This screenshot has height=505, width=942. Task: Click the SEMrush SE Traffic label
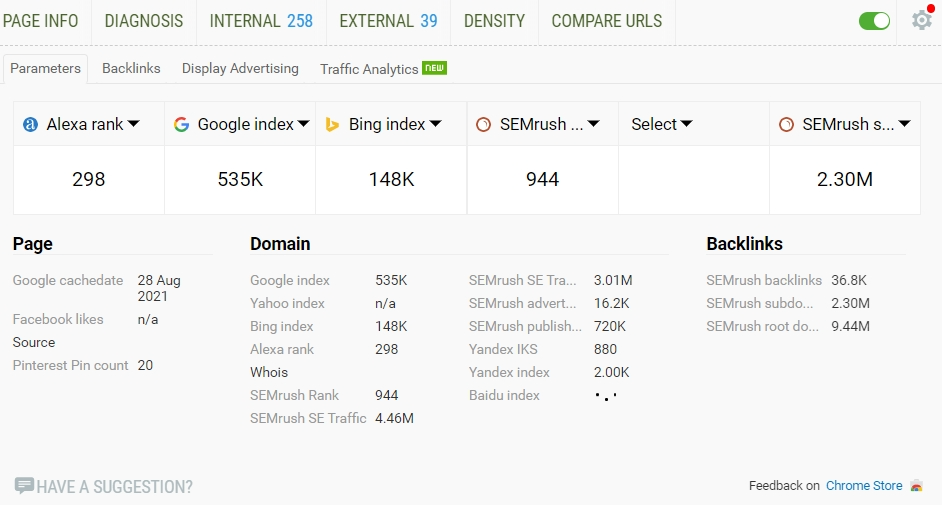(308, 419)
